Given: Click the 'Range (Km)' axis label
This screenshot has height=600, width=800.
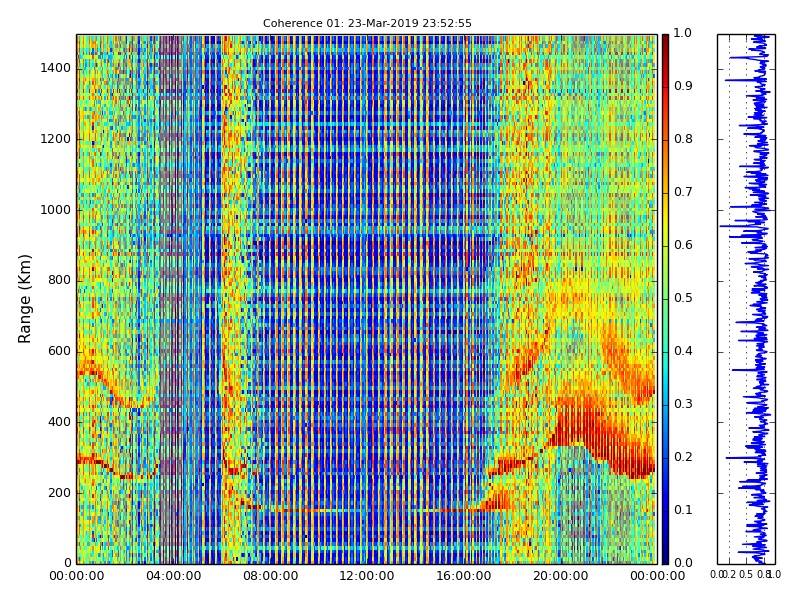Looking at the screenshot, I should pyautogui.click(x=24, y=299).
